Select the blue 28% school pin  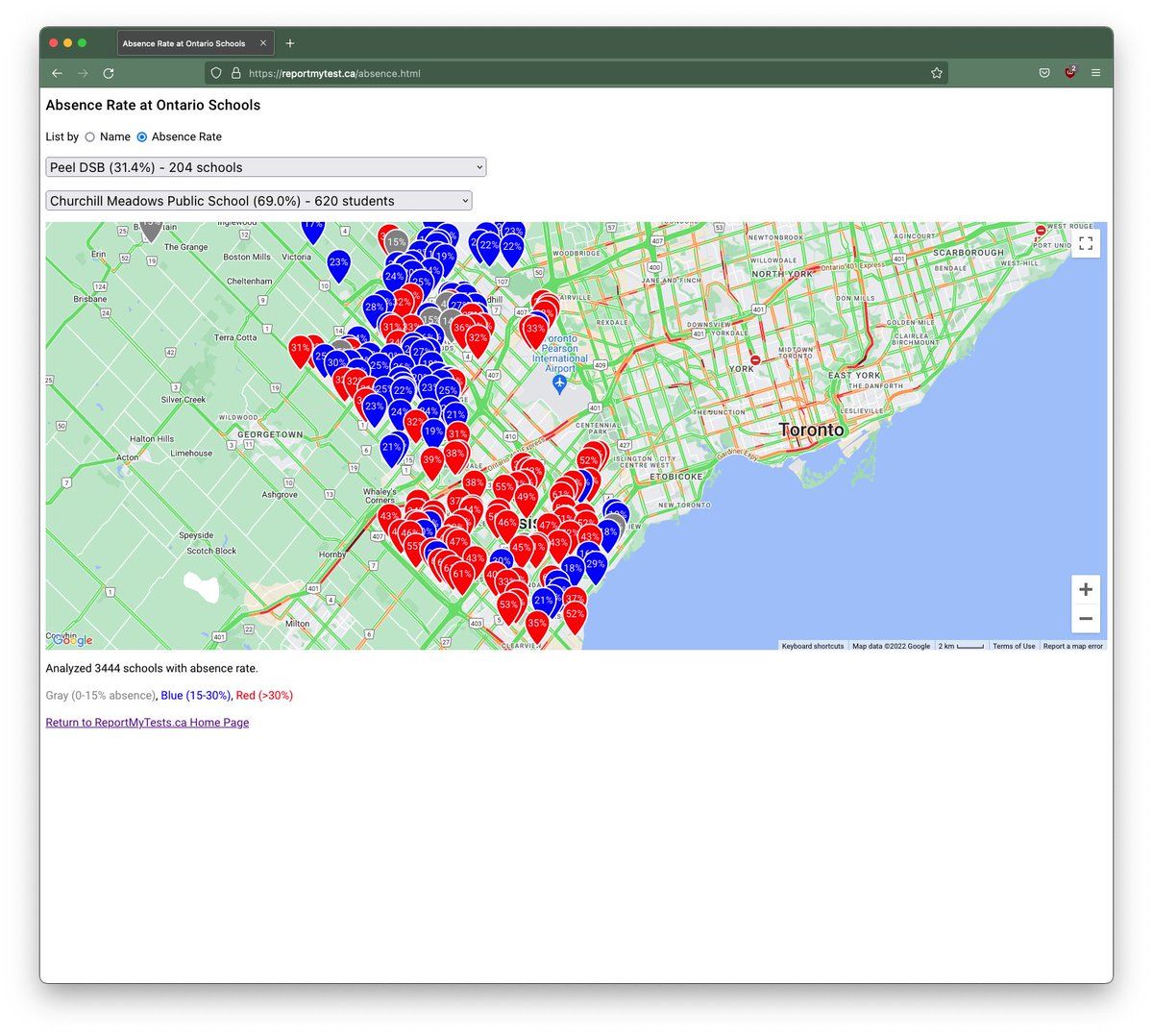click(374, 308)
